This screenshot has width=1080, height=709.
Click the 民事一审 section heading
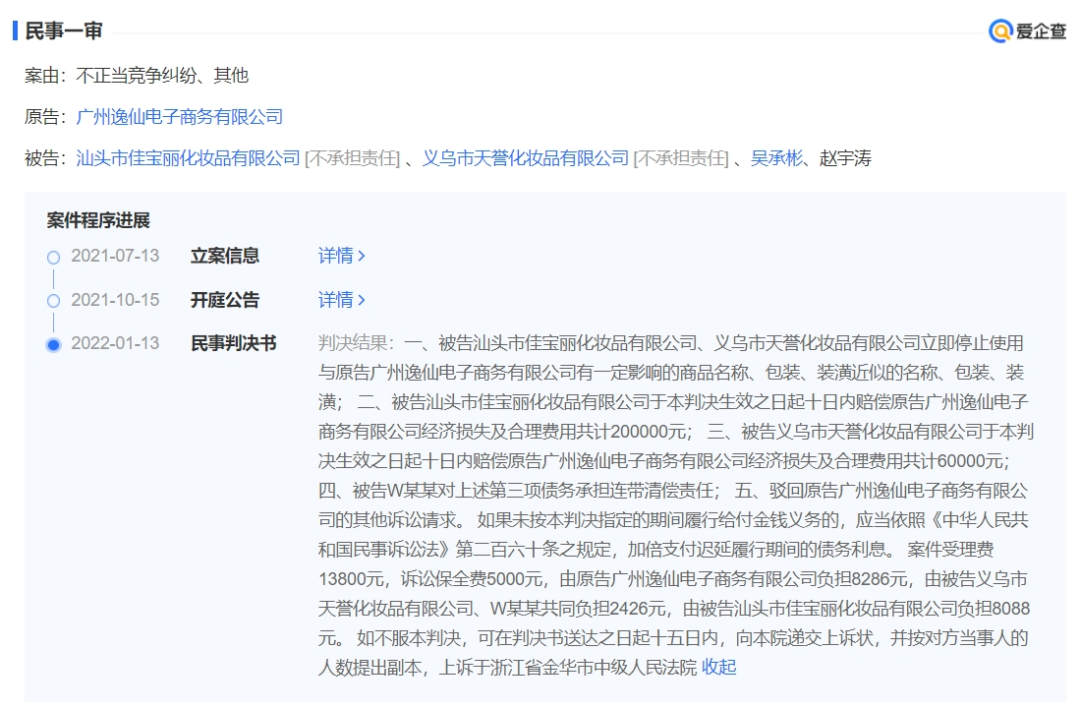coord(63,31)
